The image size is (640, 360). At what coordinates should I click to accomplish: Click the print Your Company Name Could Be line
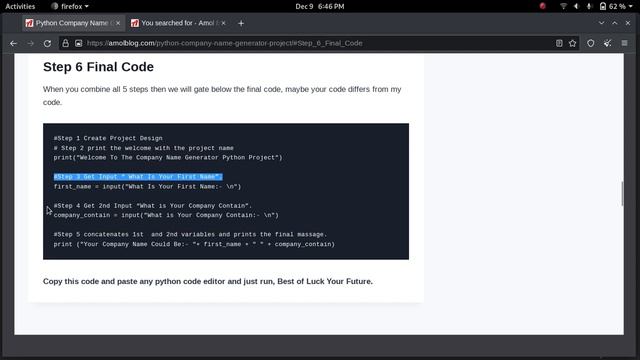tap(194, 244)
